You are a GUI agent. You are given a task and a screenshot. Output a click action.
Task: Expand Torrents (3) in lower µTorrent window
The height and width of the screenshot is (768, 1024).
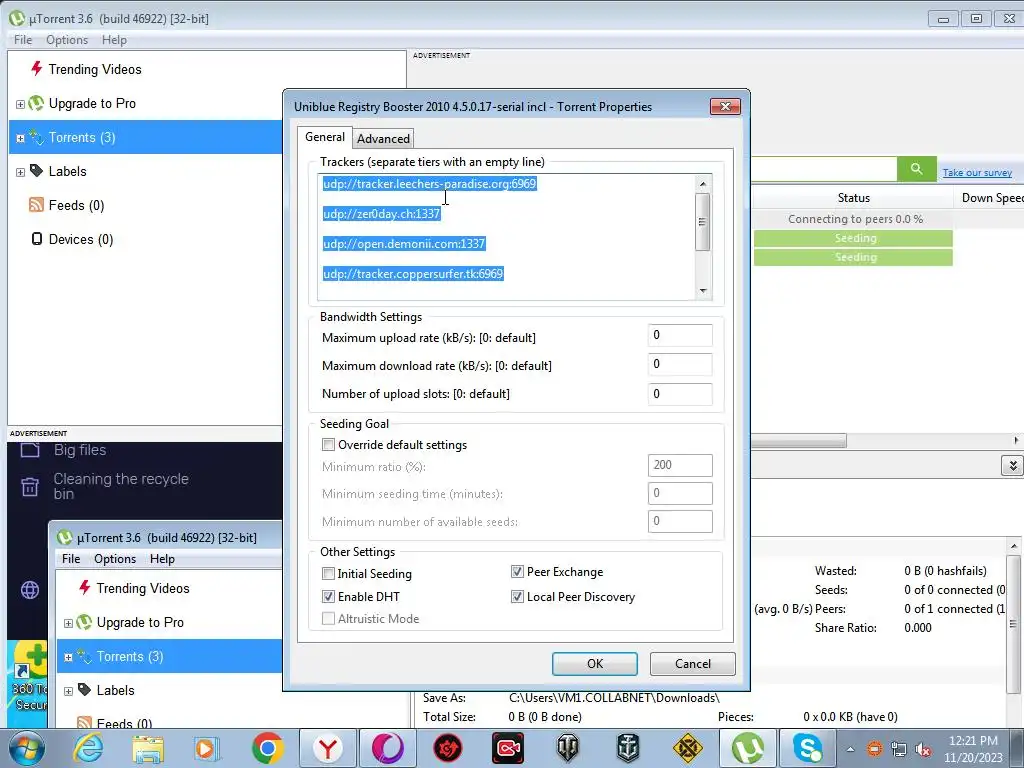[x=68, y=657]
